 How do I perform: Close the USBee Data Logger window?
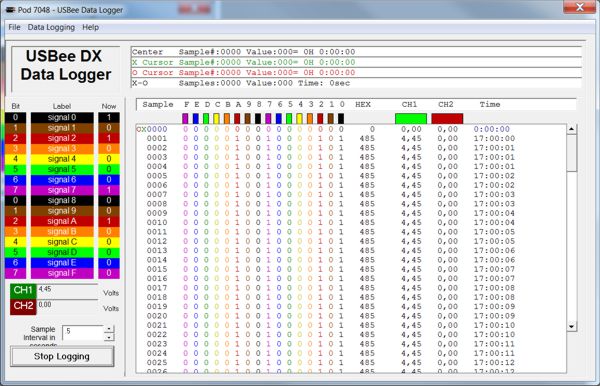click(x=579, y=7)
